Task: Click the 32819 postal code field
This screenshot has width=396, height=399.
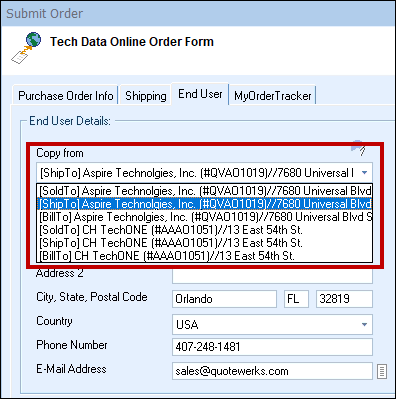Action: pyautogui.click(x=344, y=299)
